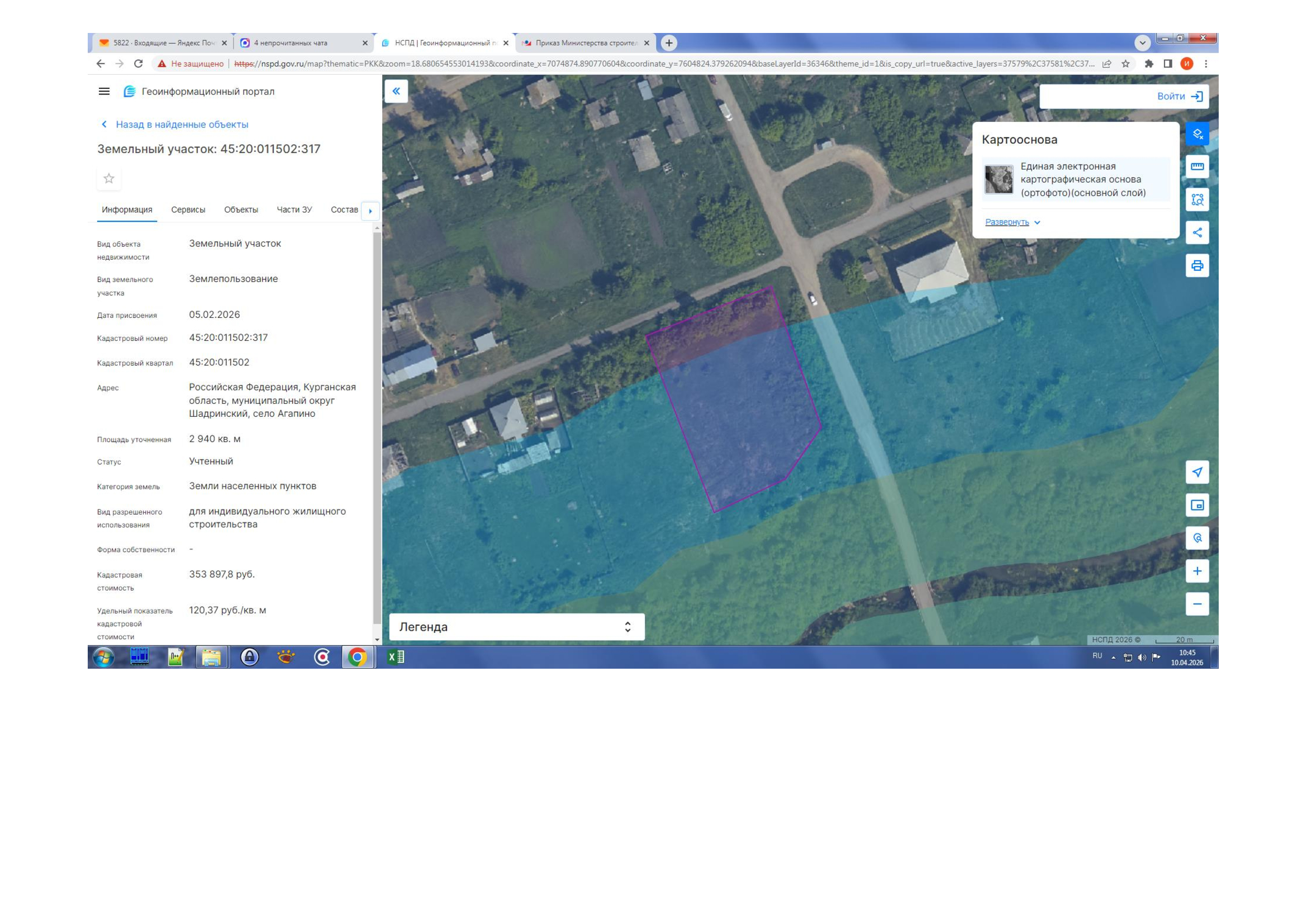Activate the locate-me arrow icon
Image resolution: width=1307 pixels, height=924 pixels.
tap(1196, 472)
